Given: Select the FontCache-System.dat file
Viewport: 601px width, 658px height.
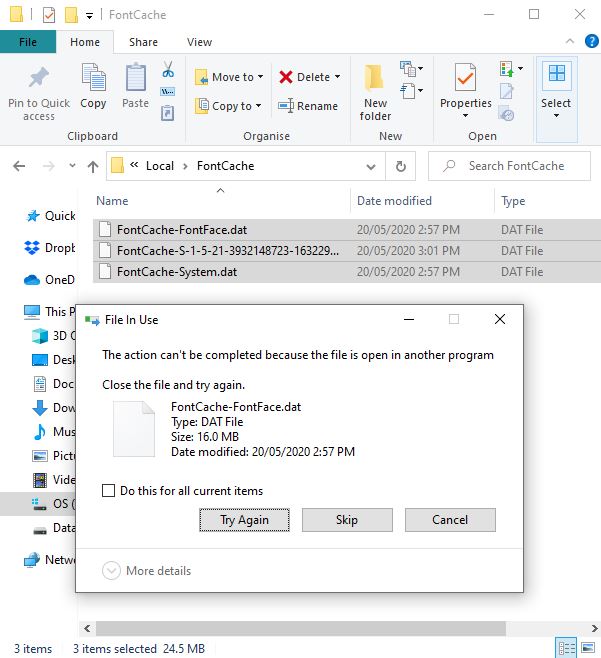Looking at the screenshot, I should pos(347,272).
